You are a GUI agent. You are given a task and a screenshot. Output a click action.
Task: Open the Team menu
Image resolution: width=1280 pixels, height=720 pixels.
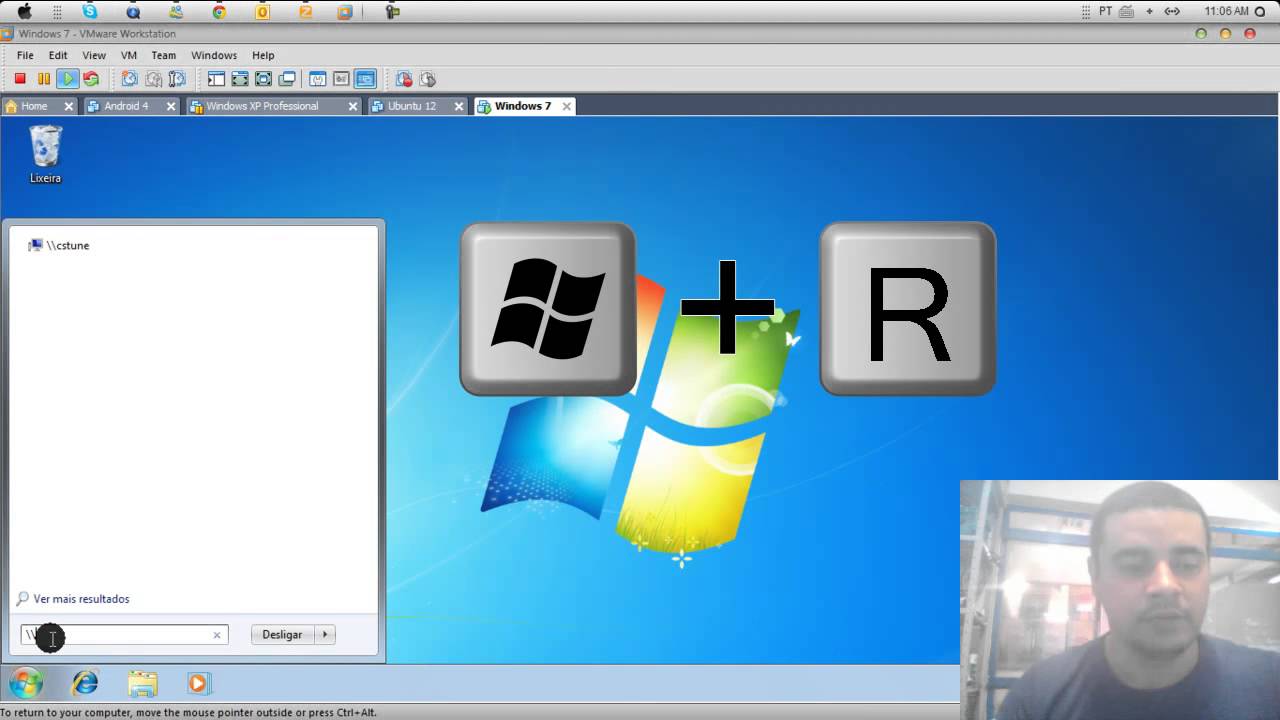(x=163, y=55)
